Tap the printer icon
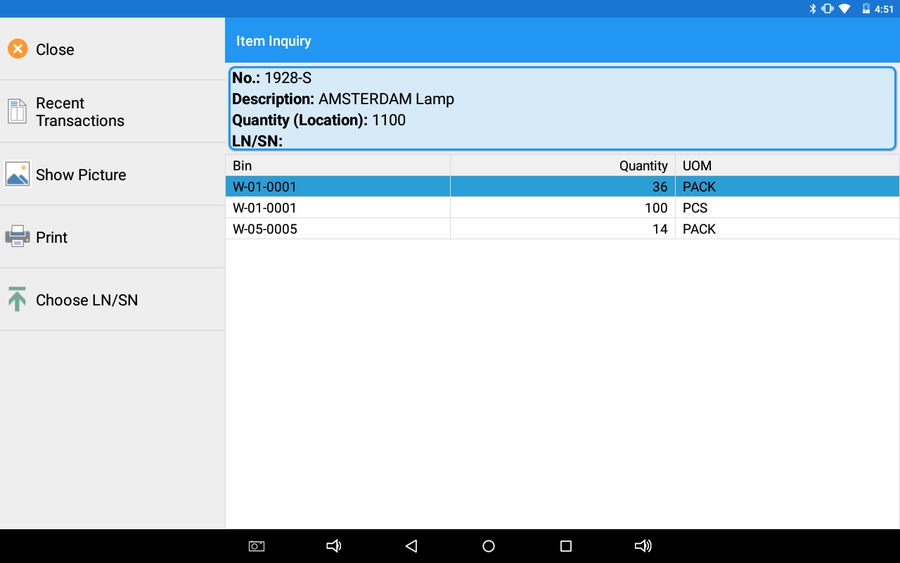This screenshot has width=900, height=563. click(x=17, y=237)
